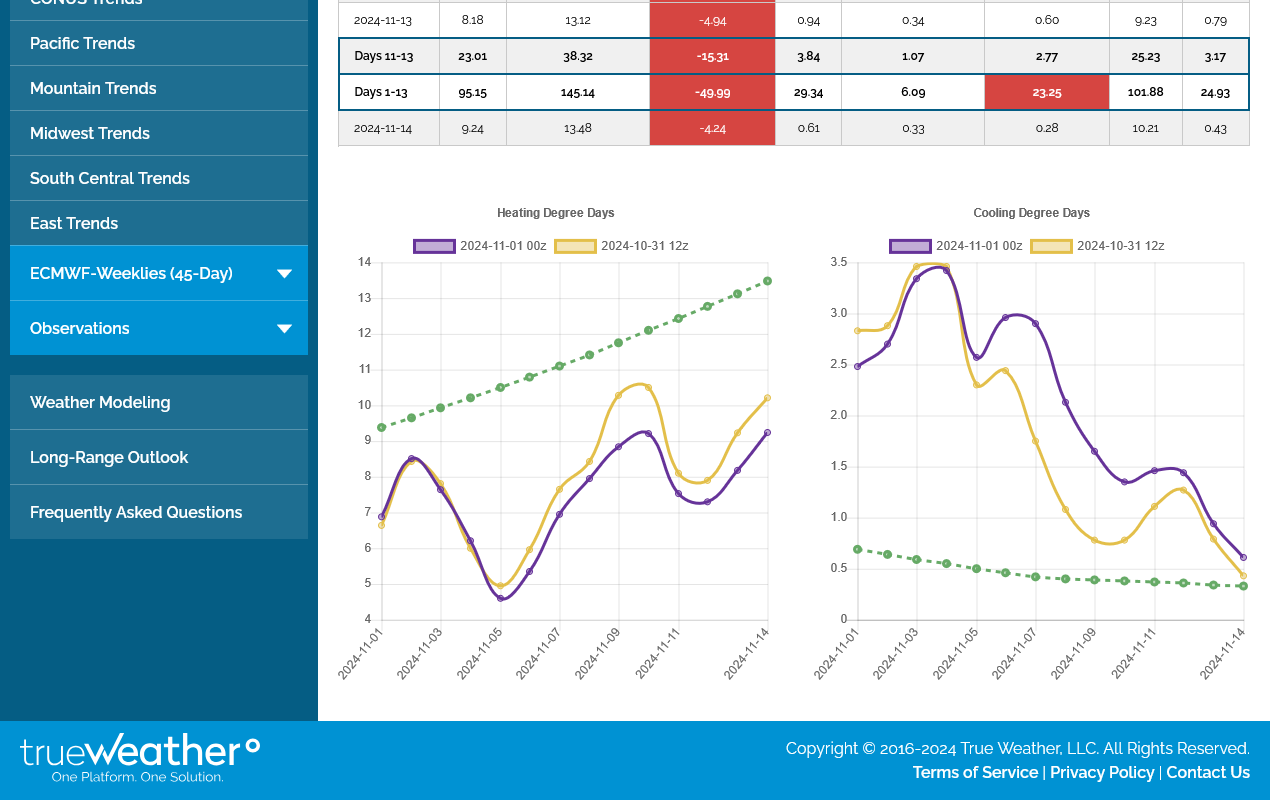Open the Privacy Policy link
This screenshot has width=1270, height=800.
pos(1102,772)
